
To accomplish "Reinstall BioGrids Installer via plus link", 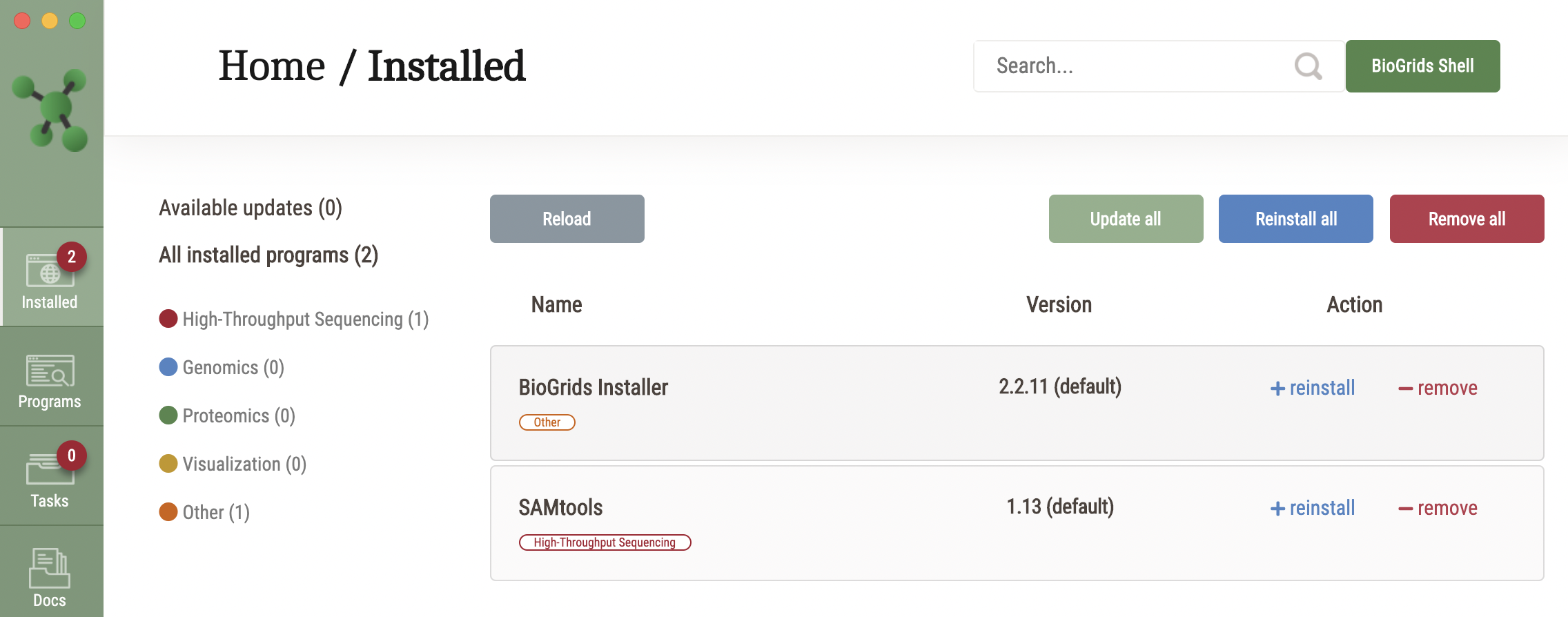I will point(1313,388).
